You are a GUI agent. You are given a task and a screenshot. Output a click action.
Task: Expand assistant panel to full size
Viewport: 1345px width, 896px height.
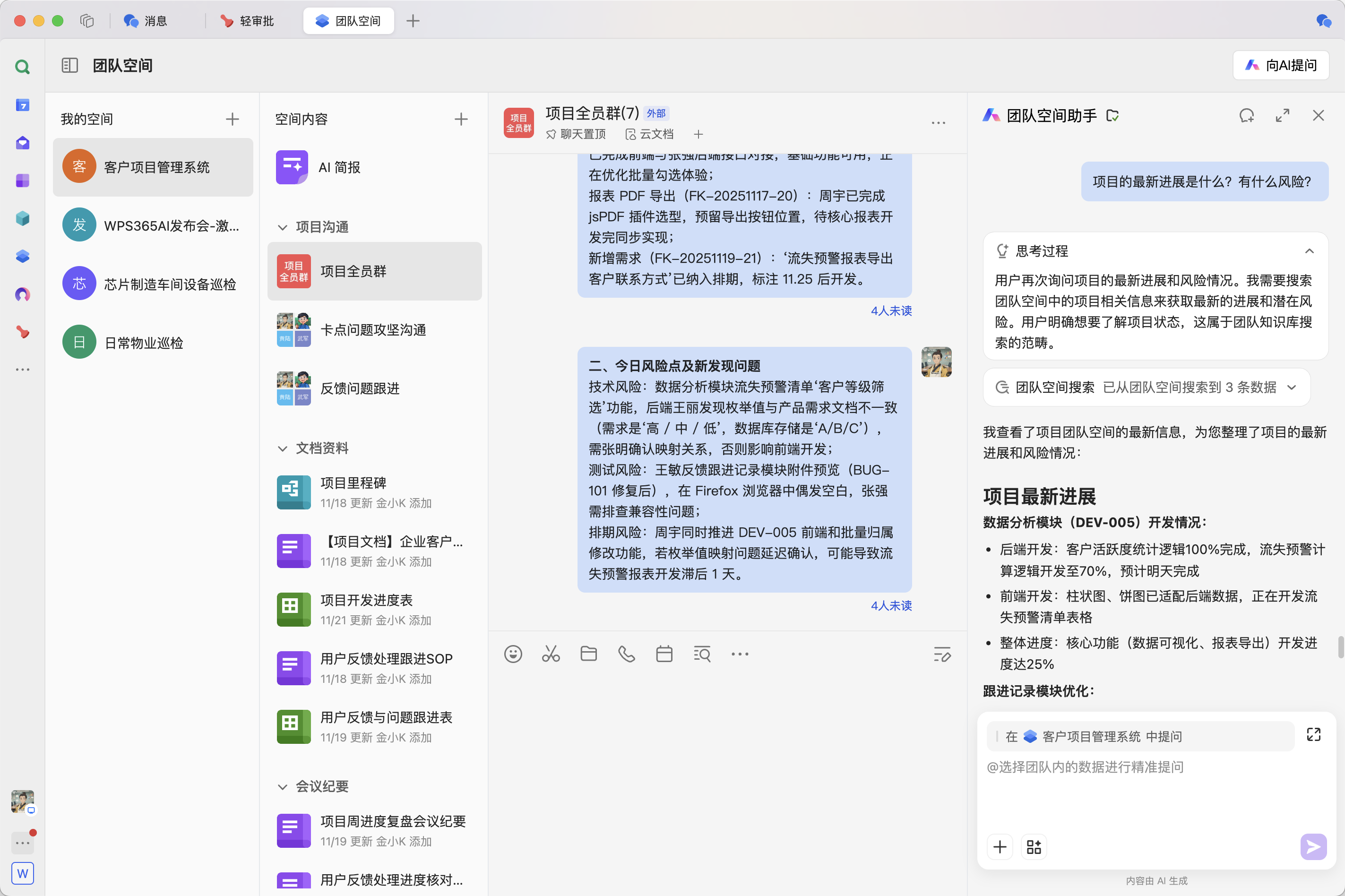[1282, 116]
